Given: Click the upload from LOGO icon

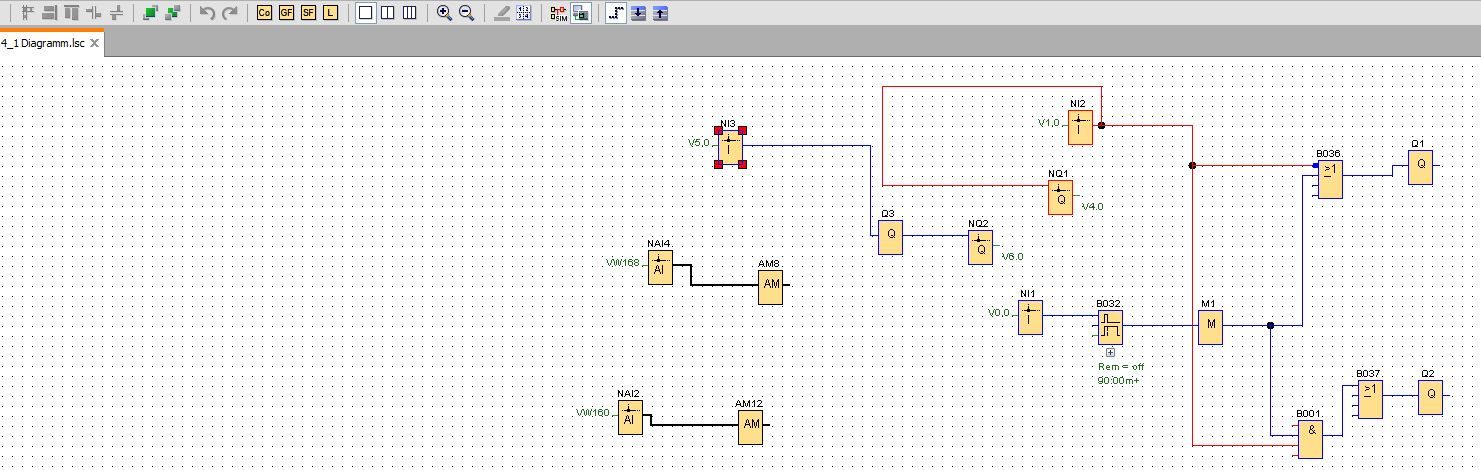Looking at the screenshot, I should coord(660,13).
